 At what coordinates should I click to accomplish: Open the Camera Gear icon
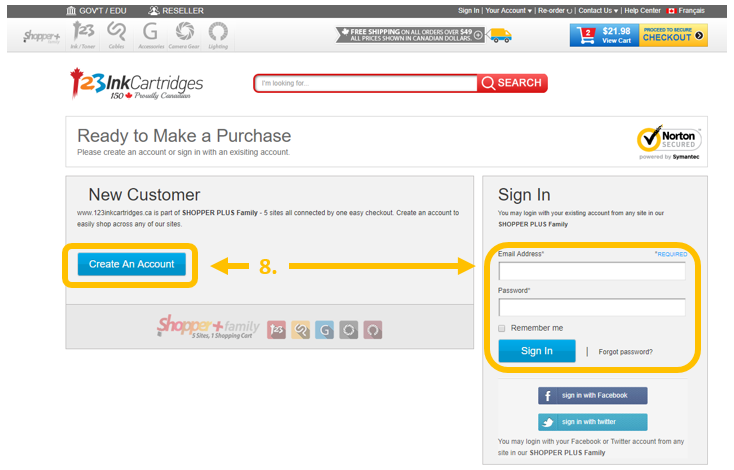184,35
